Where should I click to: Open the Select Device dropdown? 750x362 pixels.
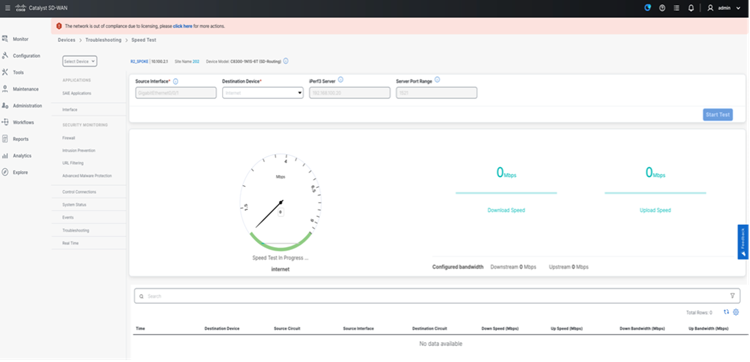79,61
